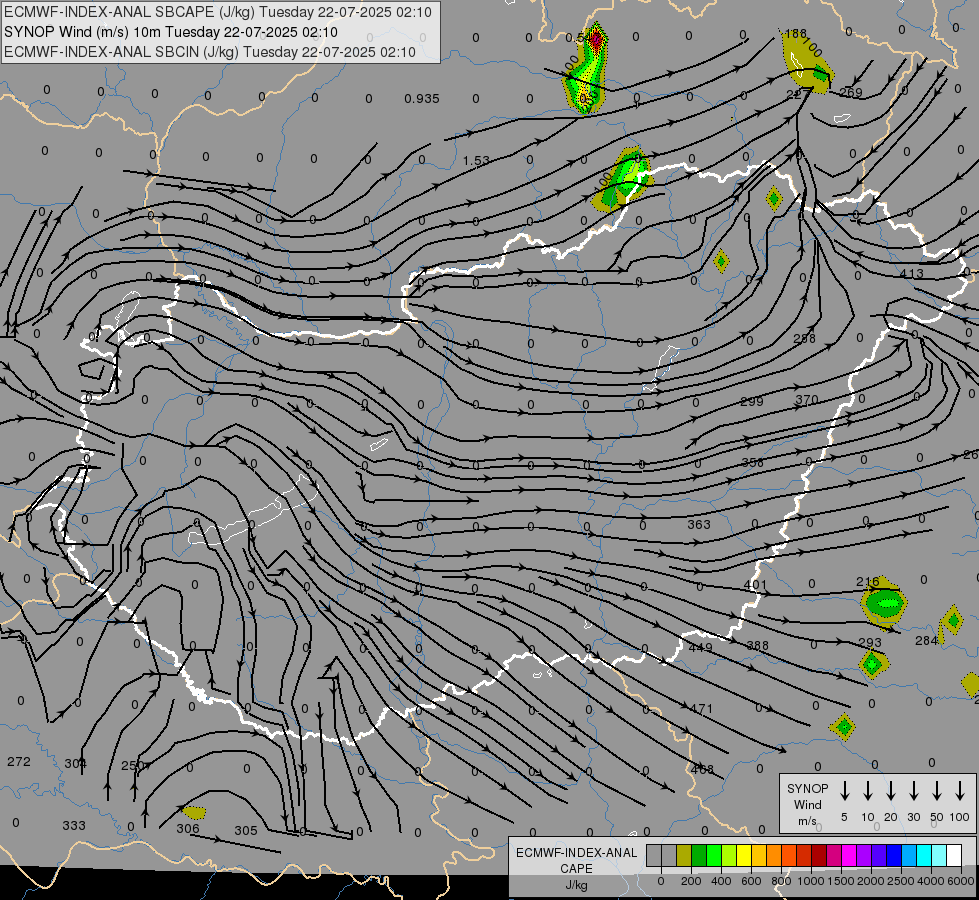Image resolution: width=979 pixels, height=900 pixels.
Task: Select the green diamond CAPE marker below 293
Action: point(873,665)
